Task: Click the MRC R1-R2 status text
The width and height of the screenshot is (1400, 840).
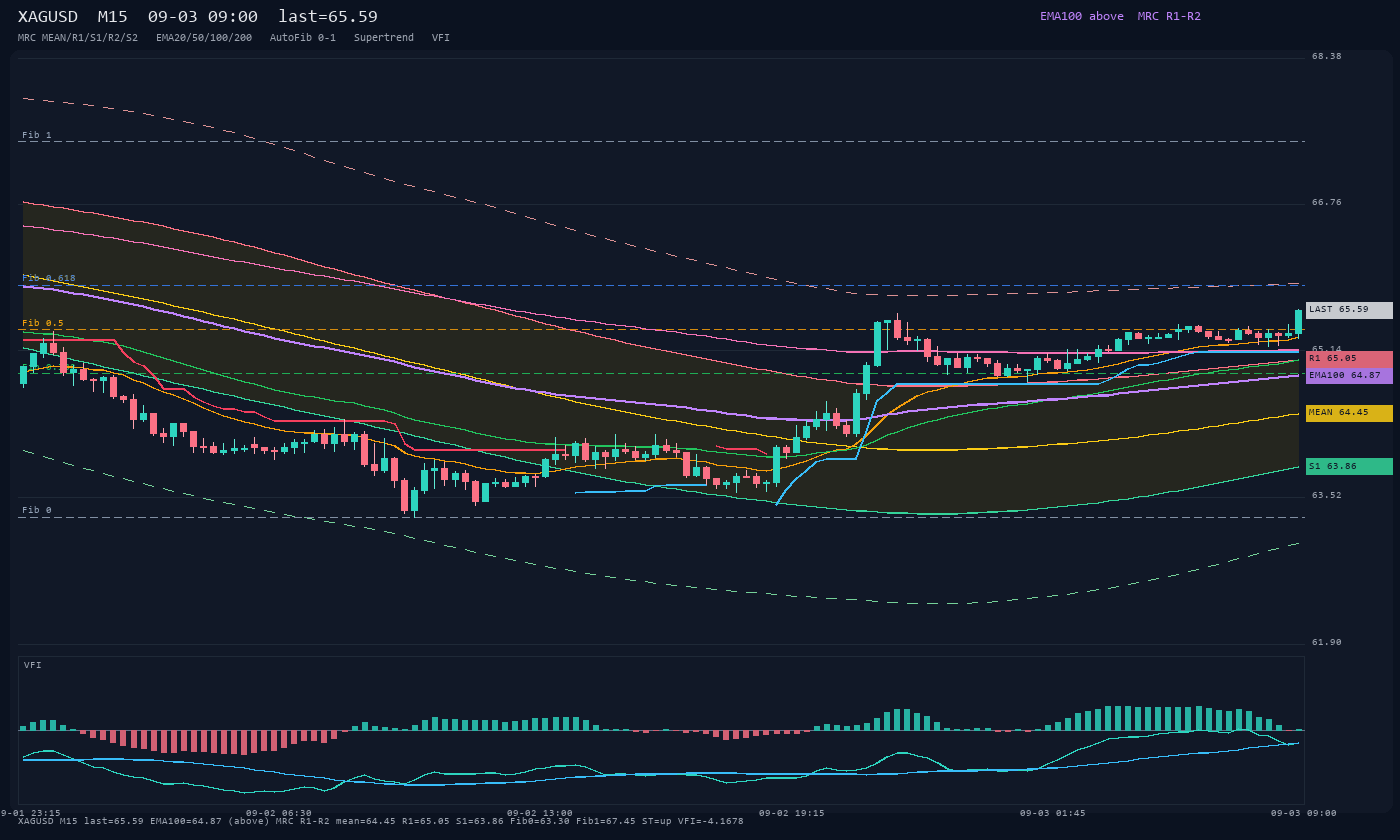Action: [1169, 16]
